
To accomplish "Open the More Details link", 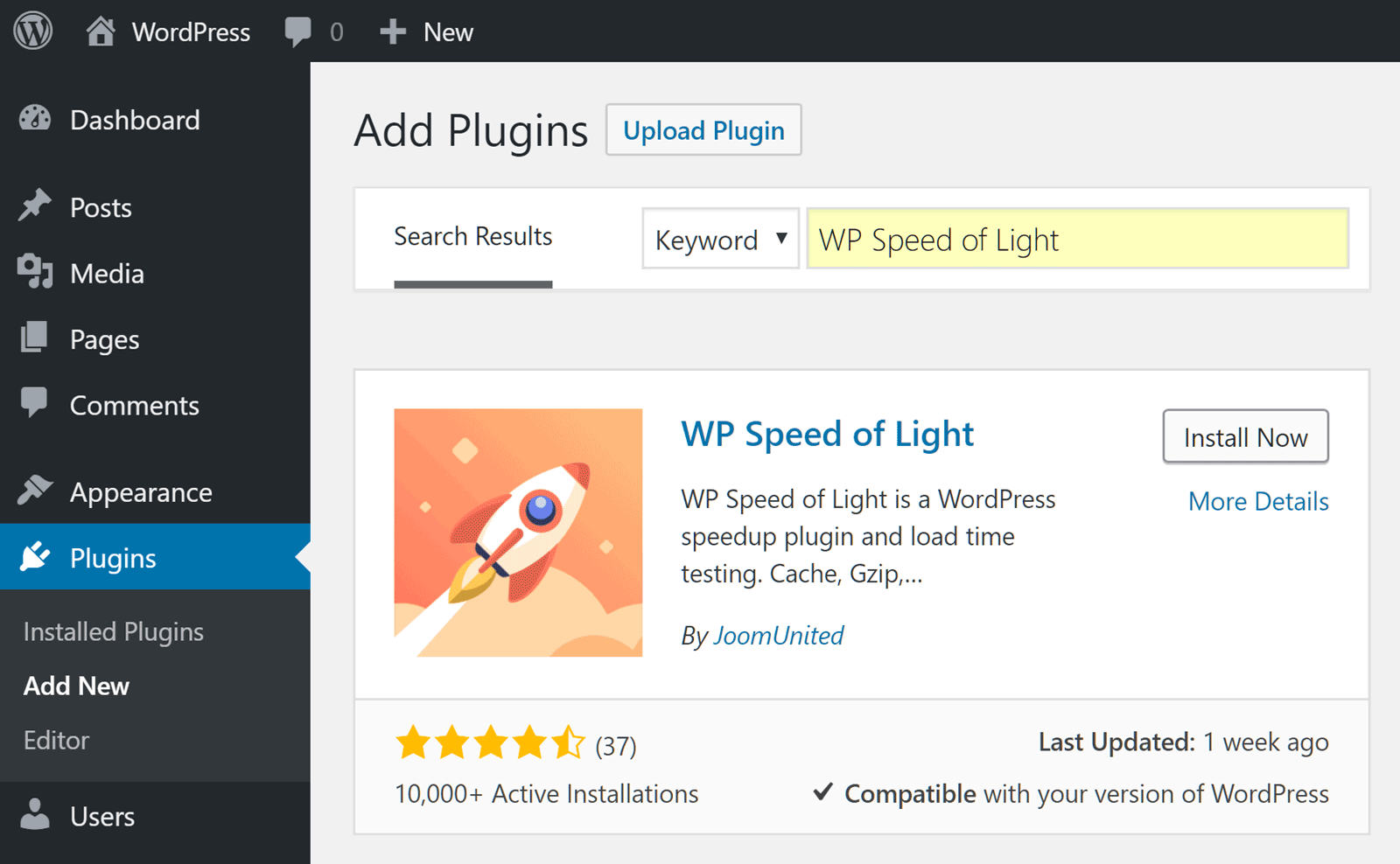I will 1257,501.
